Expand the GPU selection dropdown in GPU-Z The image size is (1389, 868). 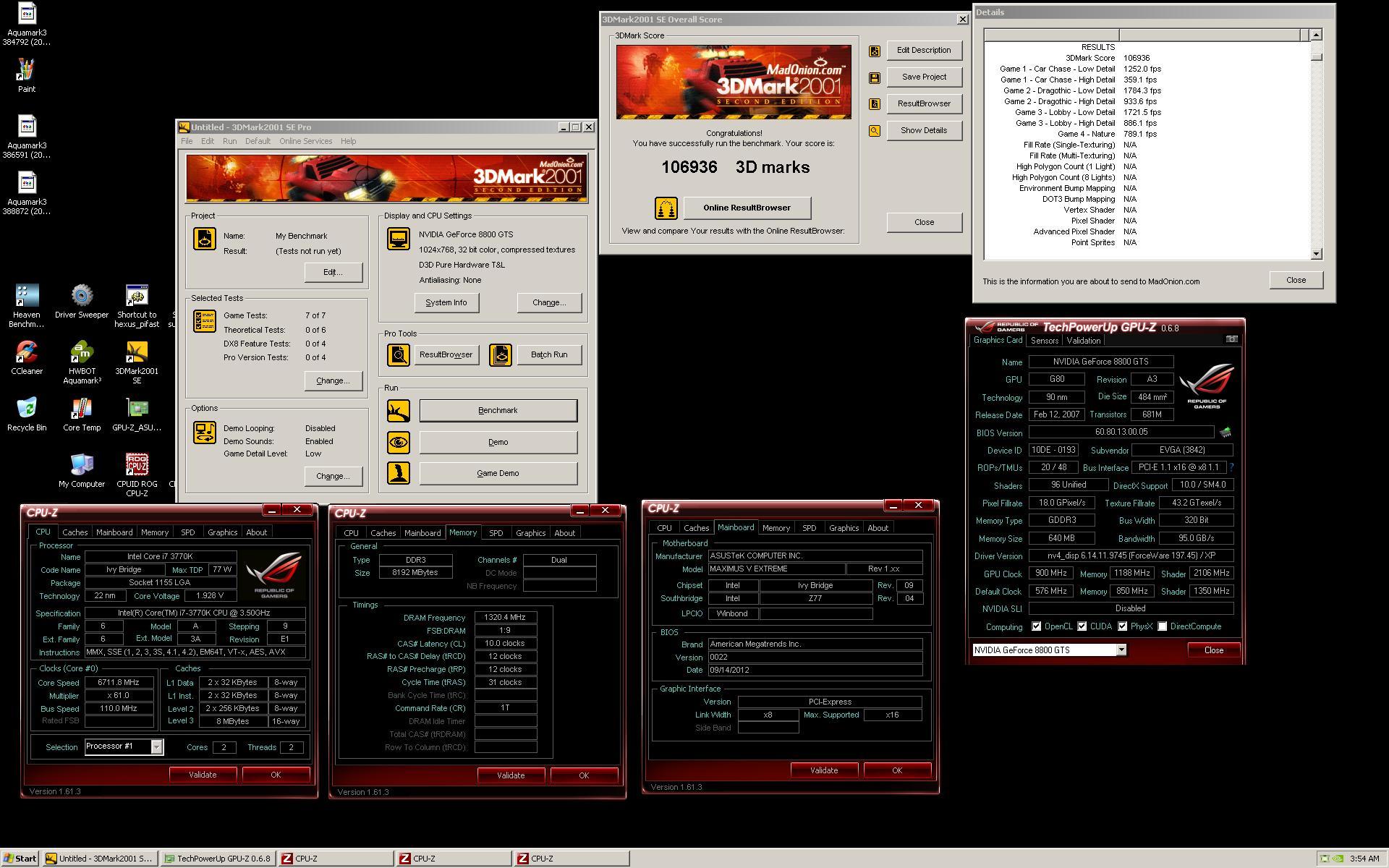pos(1121,650)
